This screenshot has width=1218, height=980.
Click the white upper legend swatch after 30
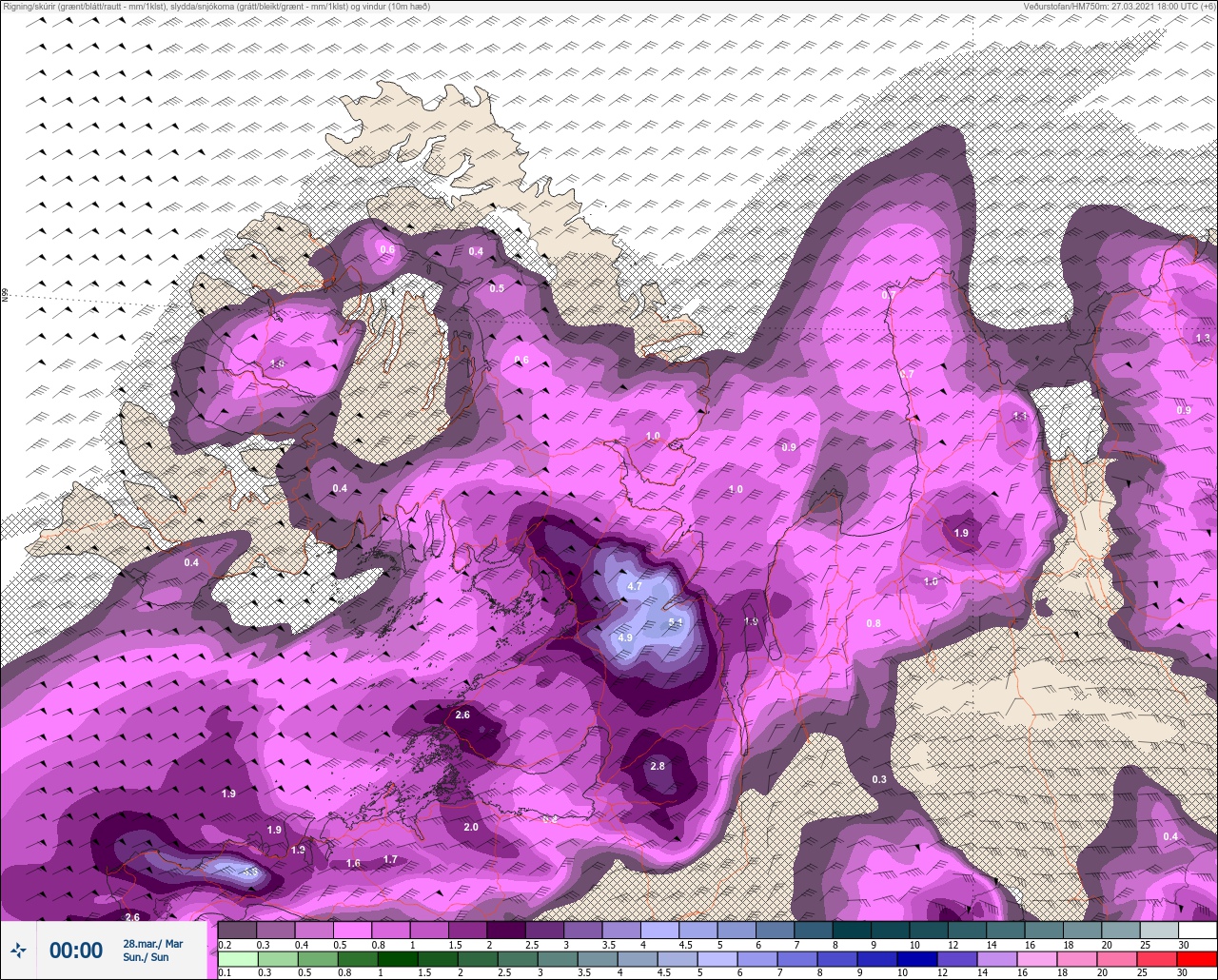pyautogui.click(x=1197, y=930)
